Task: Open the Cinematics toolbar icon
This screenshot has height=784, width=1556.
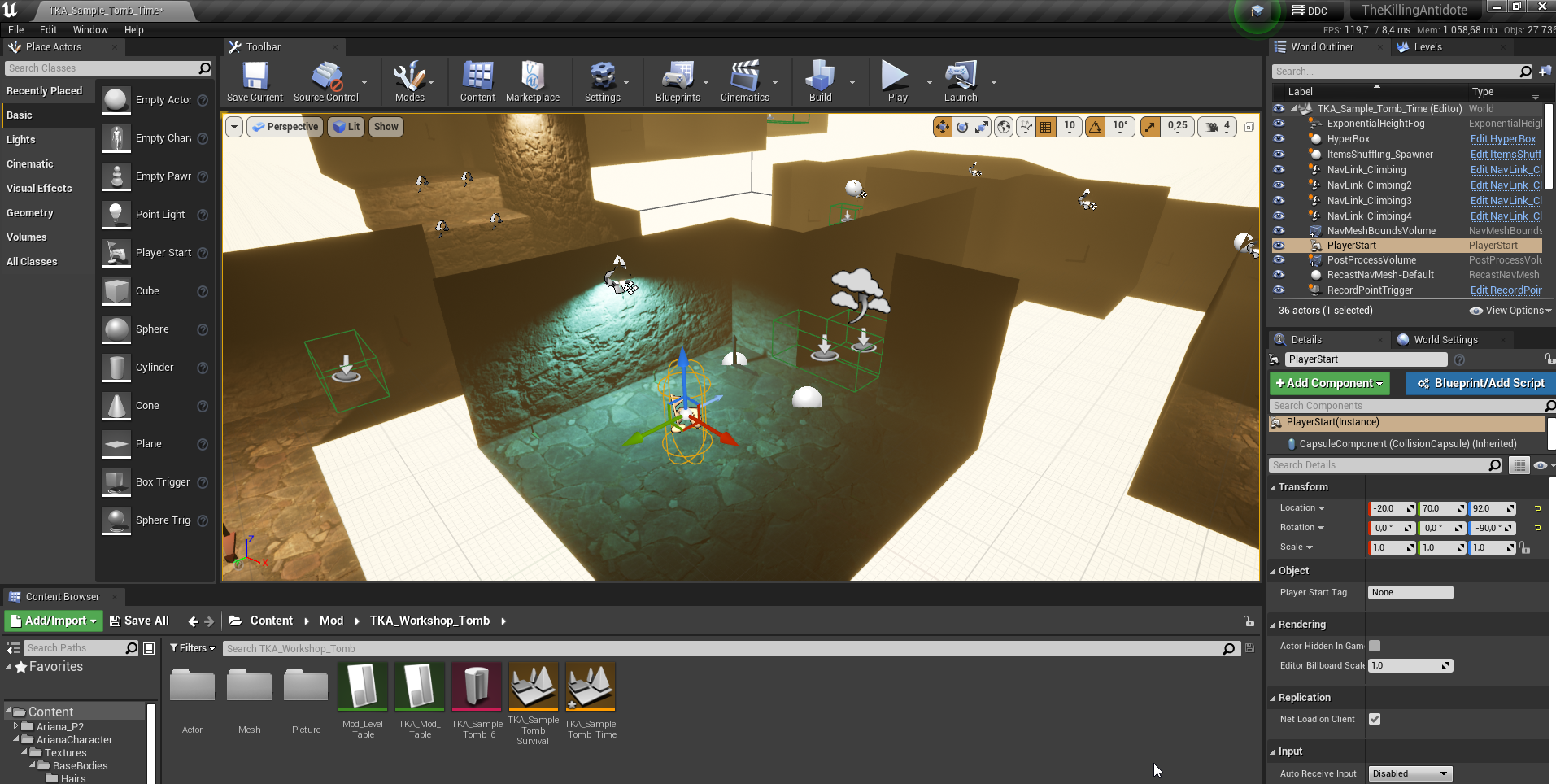Action: click(744, 81)
